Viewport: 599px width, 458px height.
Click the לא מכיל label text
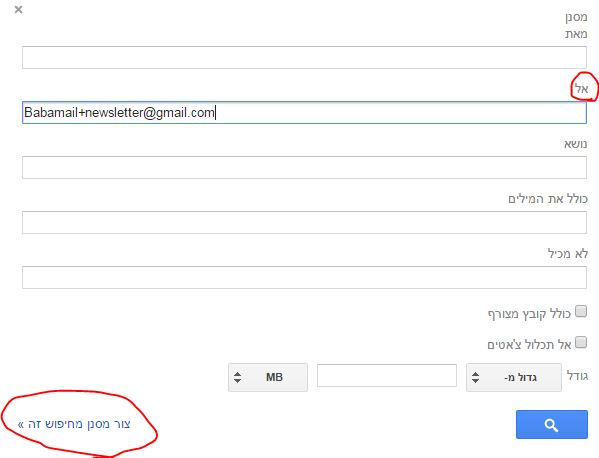pyautogui.click(x=568, y=254)
